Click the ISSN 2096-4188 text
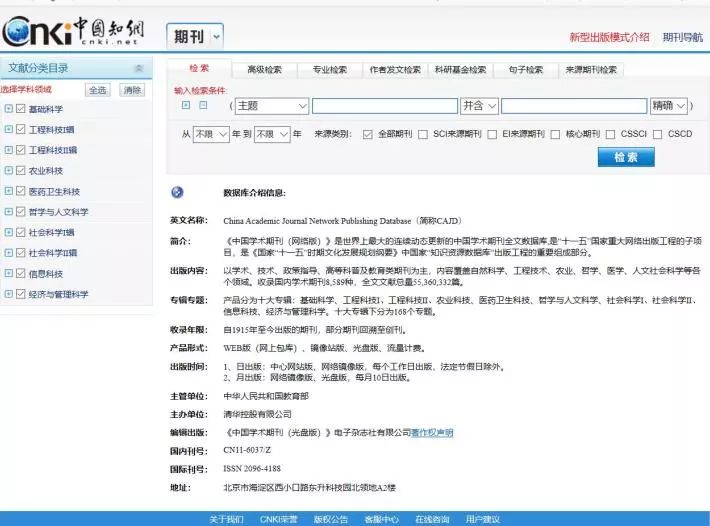This screenshot has width=710, height=526. coord(252,469)
